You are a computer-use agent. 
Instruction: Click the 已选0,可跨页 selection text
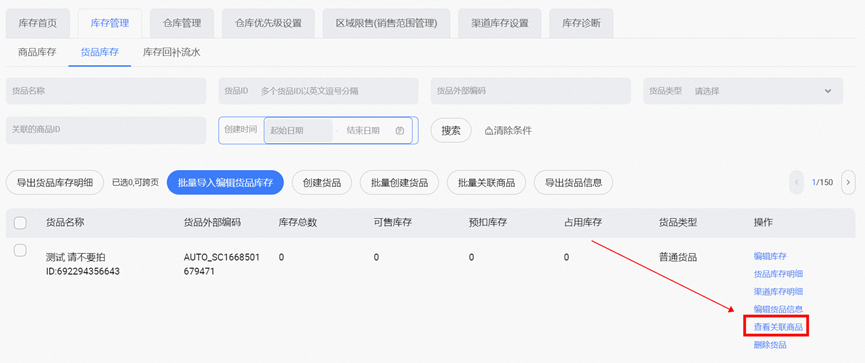pos(135,183)
